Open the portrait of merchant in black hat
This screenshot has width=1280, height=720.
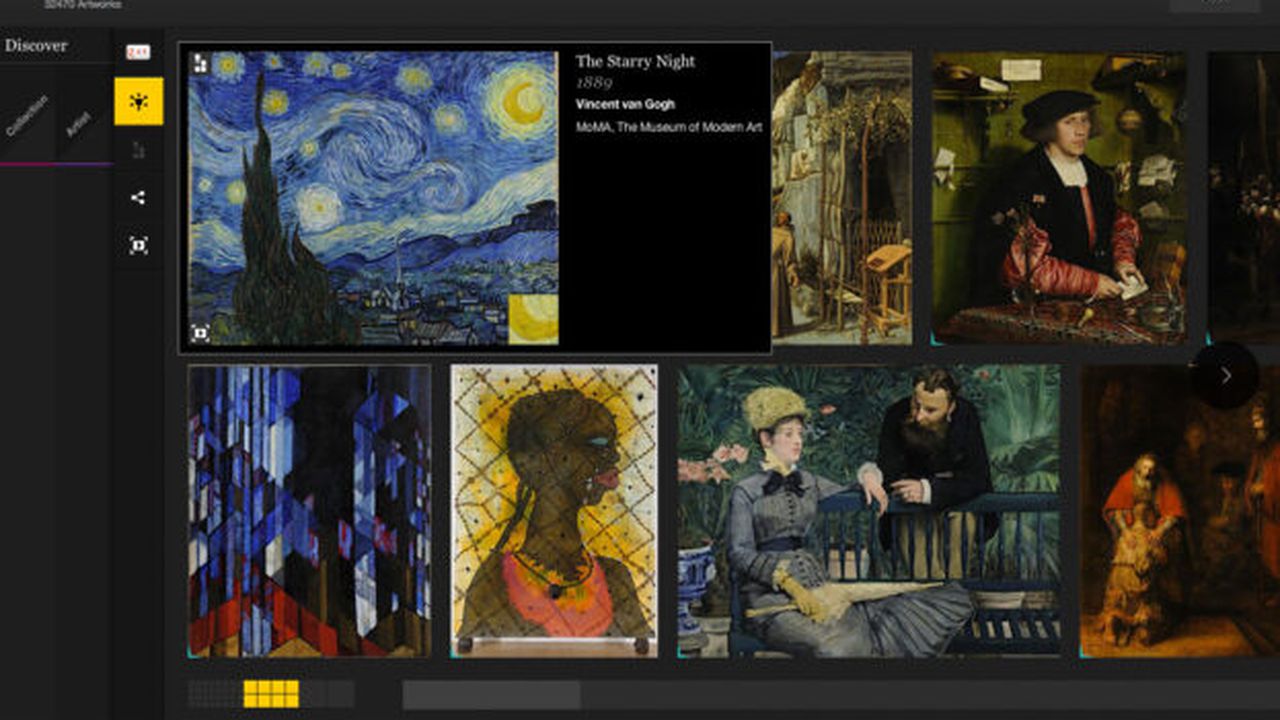click(x=1059, y=198)
